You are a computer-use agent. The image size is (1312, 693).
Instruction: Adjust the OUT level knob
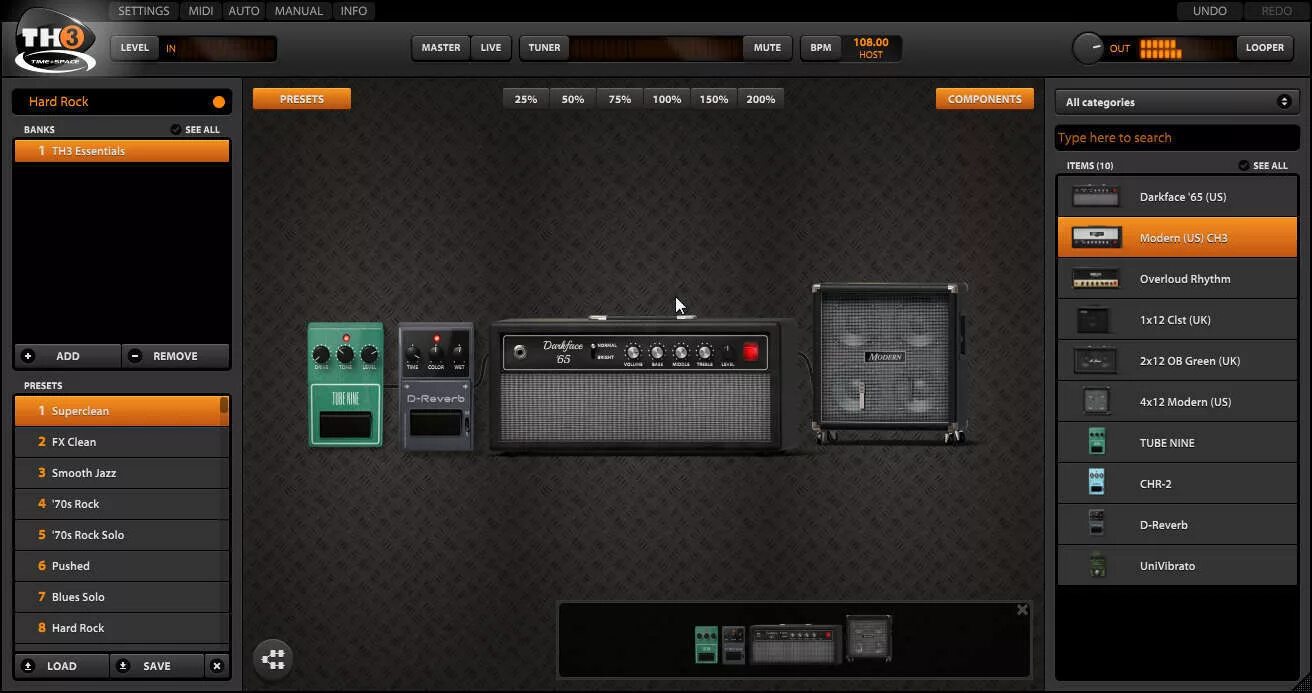click(1087, 46)
